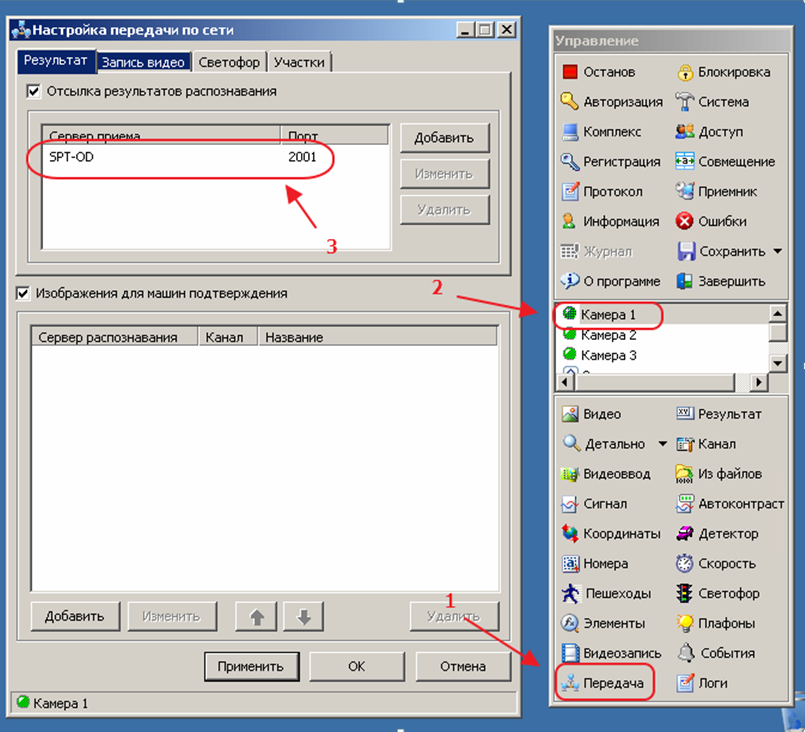This screenshot has height=732, width=805.
Task: Open Авторизация key icon
Action: pos(570,102)
